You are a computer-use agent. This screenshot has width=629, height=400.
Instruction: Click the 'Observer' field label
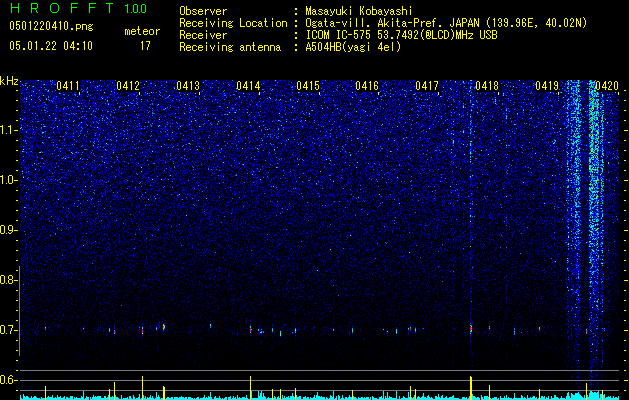pyautogui.click(x=203, y=11)
